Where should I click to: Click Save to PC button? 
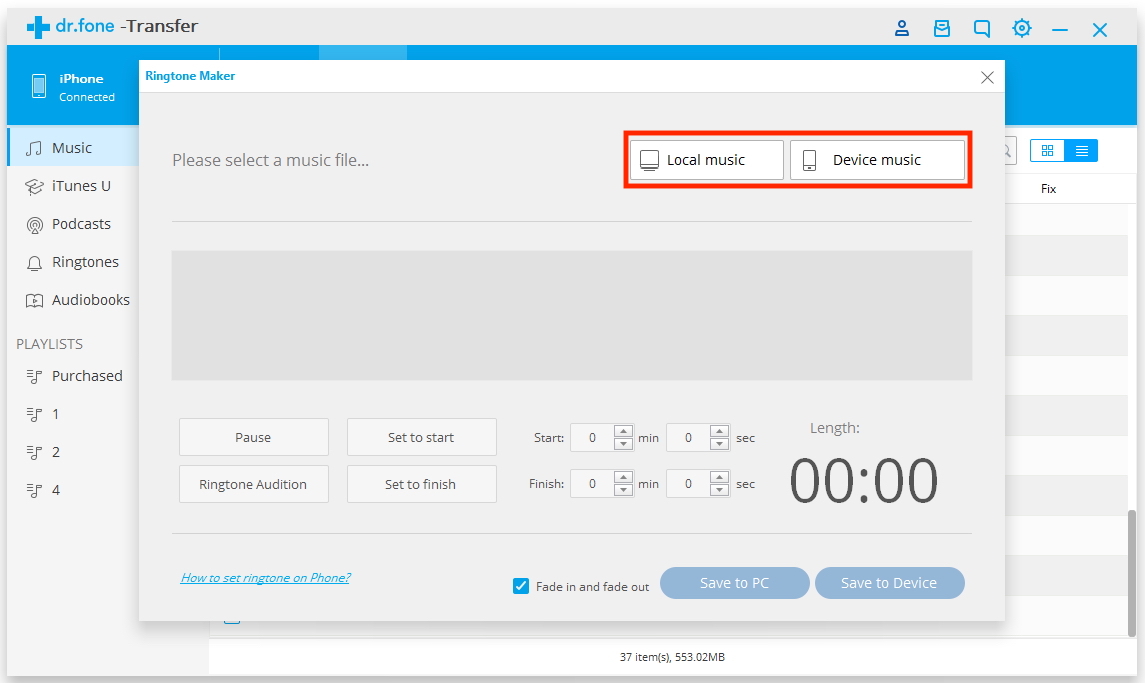click(735, 583)
